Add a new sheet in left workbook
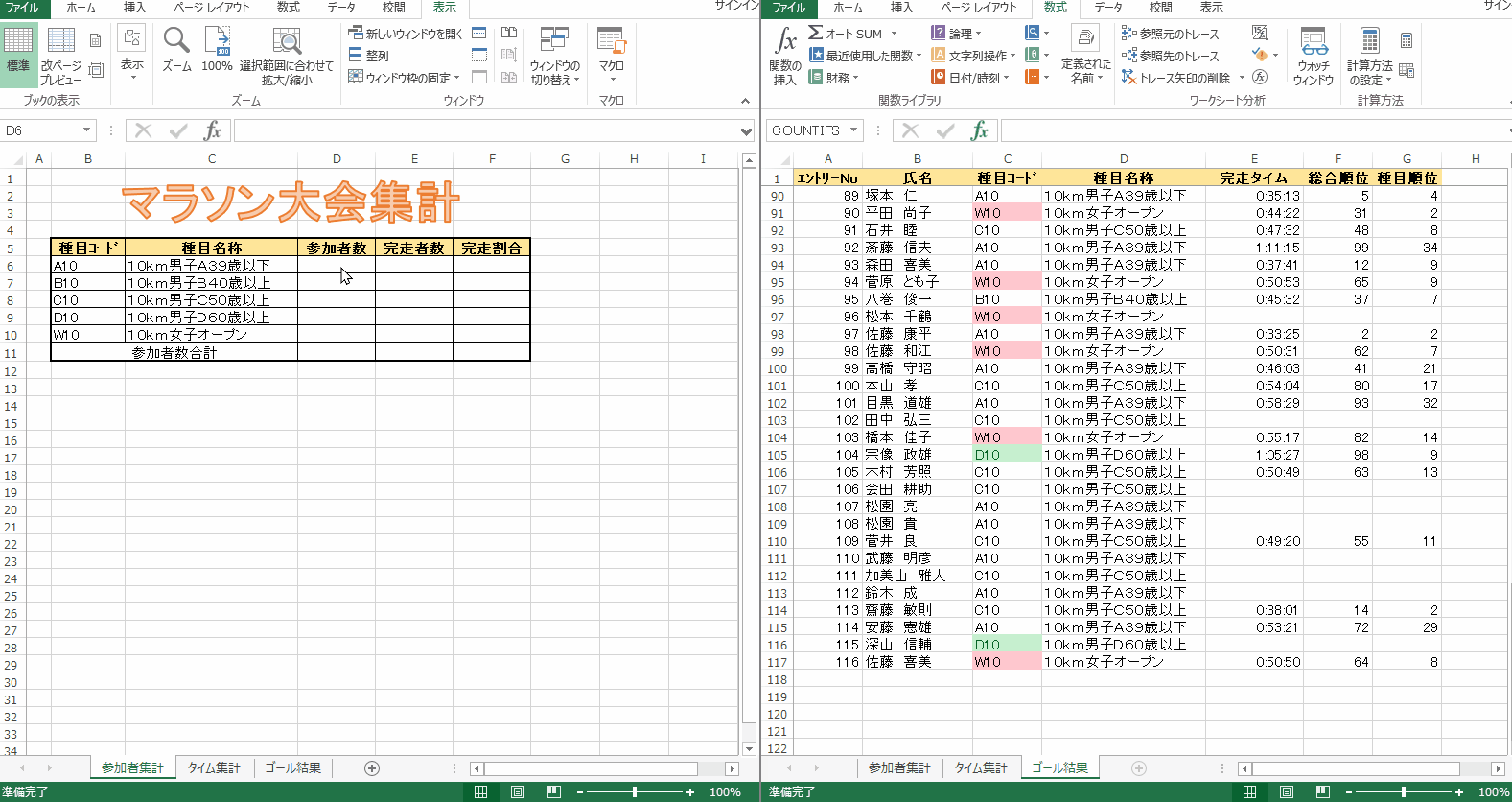Viewport: 1512px width, 802px height. [372, 768]
